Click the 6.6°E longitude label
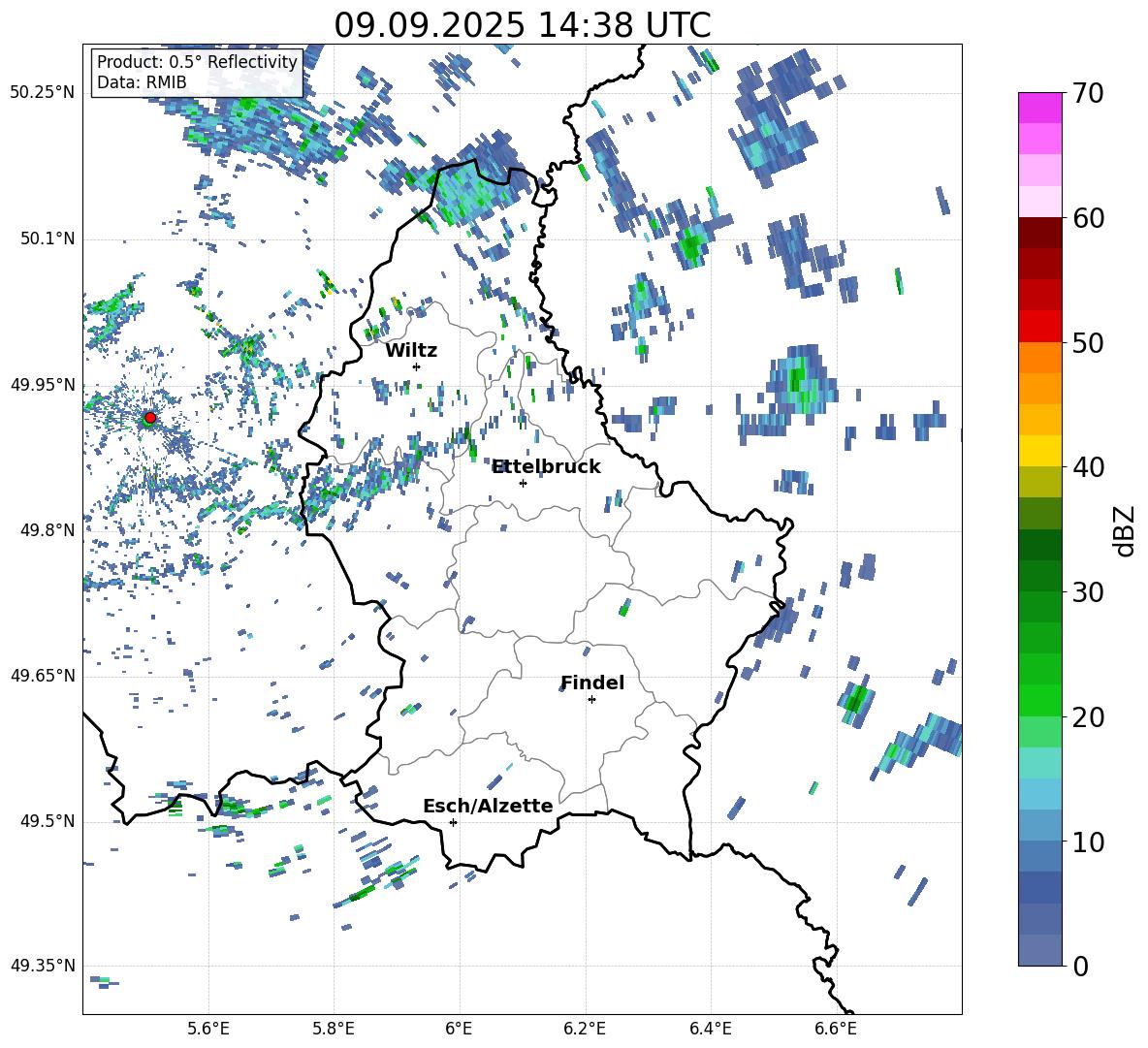 click(x=836, y=1029)
